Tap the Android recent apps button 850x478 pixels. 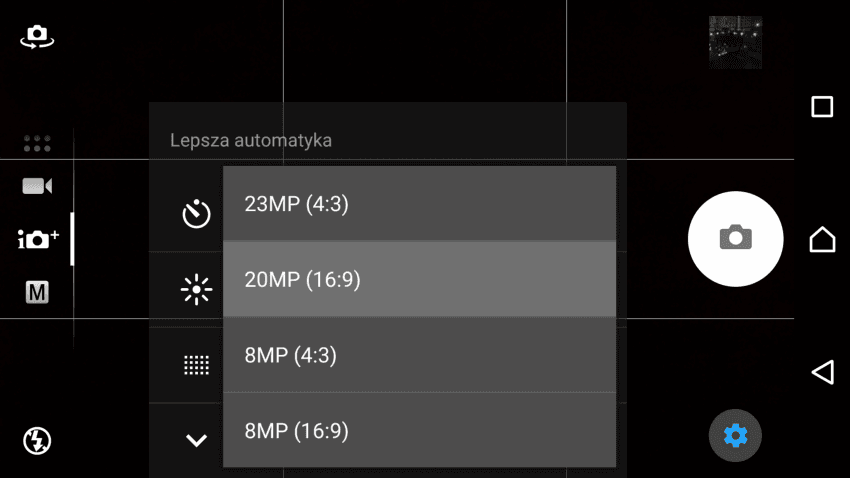coord(822,107)
